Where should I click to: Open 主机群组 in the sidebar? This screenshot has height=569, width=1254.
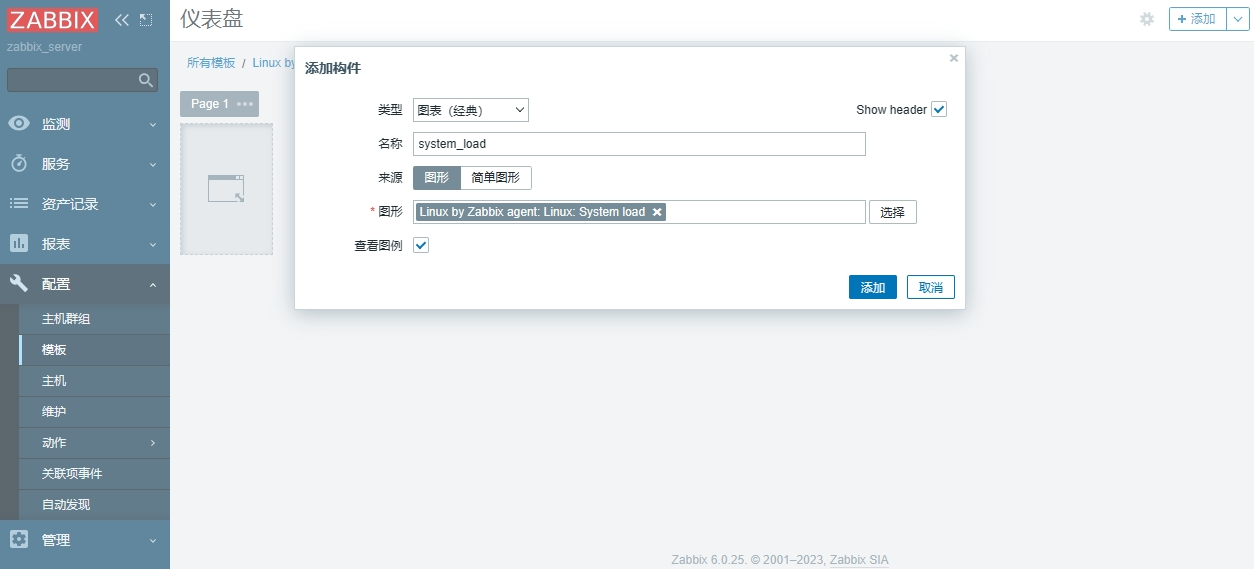pyautogui.click(x=66, y=319)
